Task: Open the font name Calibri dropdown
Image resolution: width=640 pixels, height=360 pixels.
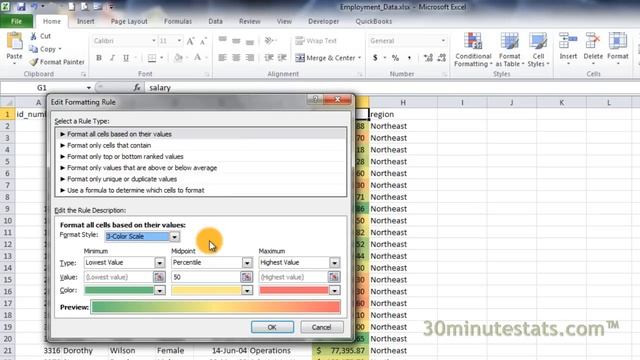Action: [x=153, y=41]
